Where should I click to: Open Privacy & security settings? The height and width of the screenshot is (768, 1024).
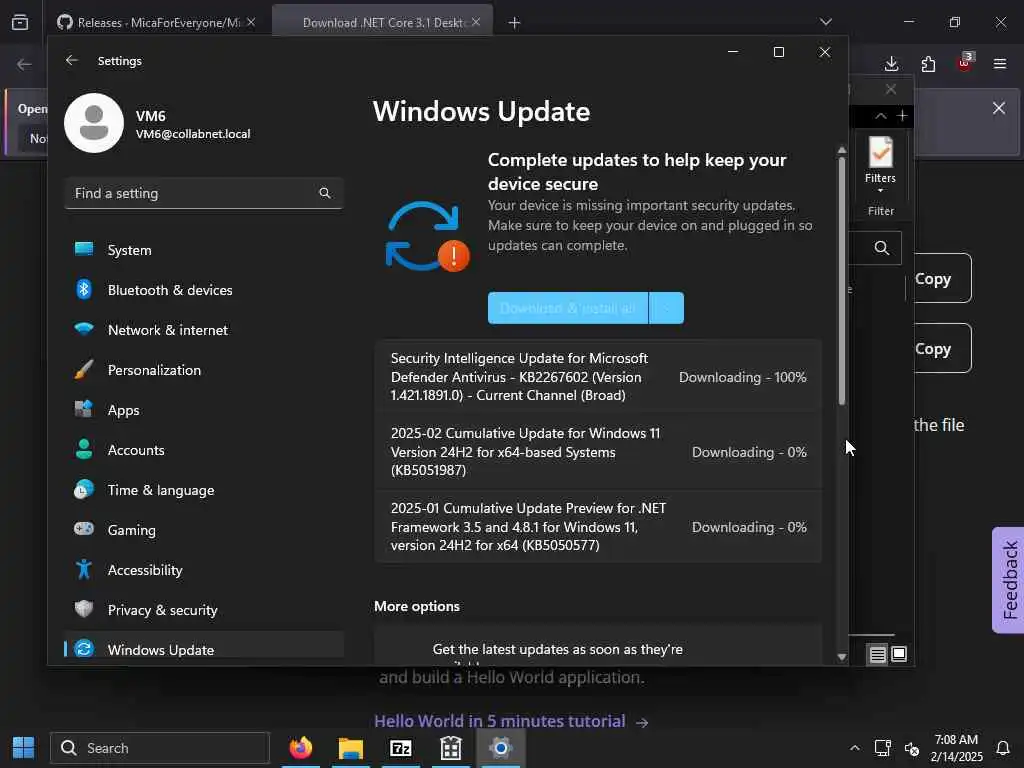click(x=204, y=610)
